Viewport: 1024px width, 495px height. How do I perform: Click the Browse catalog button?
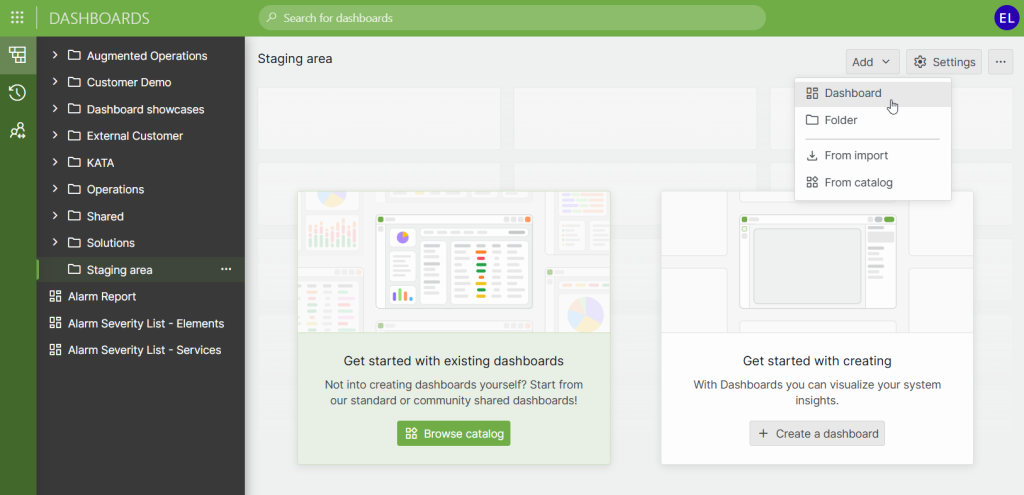click(454, 434)
